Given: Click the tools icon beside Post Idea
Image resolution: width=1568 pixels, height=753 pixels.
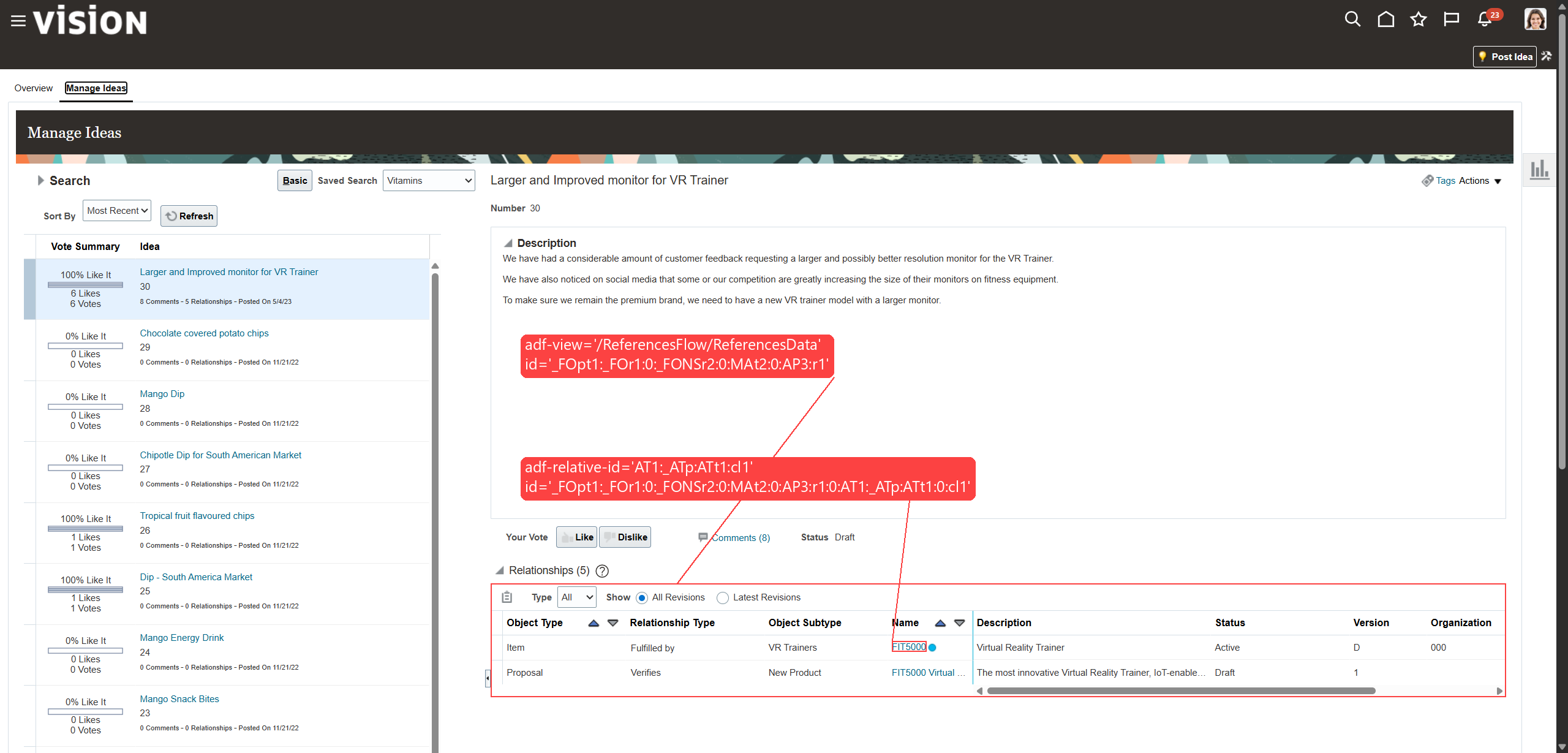Looking at the screenshot, I should (1547, 56).
